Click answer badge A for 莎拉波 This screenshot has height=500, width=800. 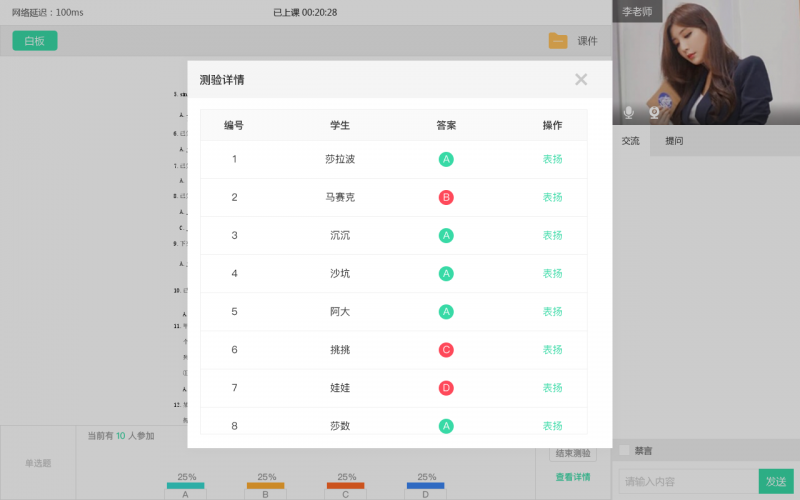coord(446,159)
